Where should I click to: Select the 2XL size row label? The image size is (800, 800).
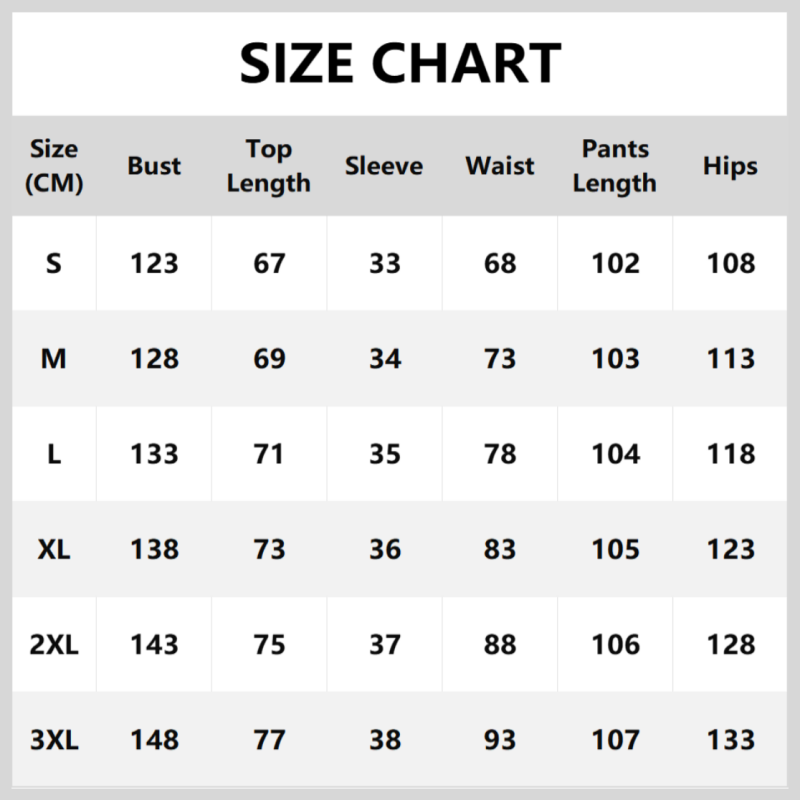[x=54, y=645]
